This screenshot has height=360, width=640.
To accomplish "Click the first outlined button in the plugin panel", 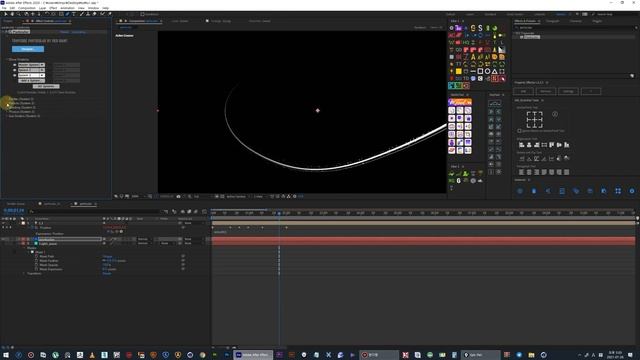I will coord(523,91).
